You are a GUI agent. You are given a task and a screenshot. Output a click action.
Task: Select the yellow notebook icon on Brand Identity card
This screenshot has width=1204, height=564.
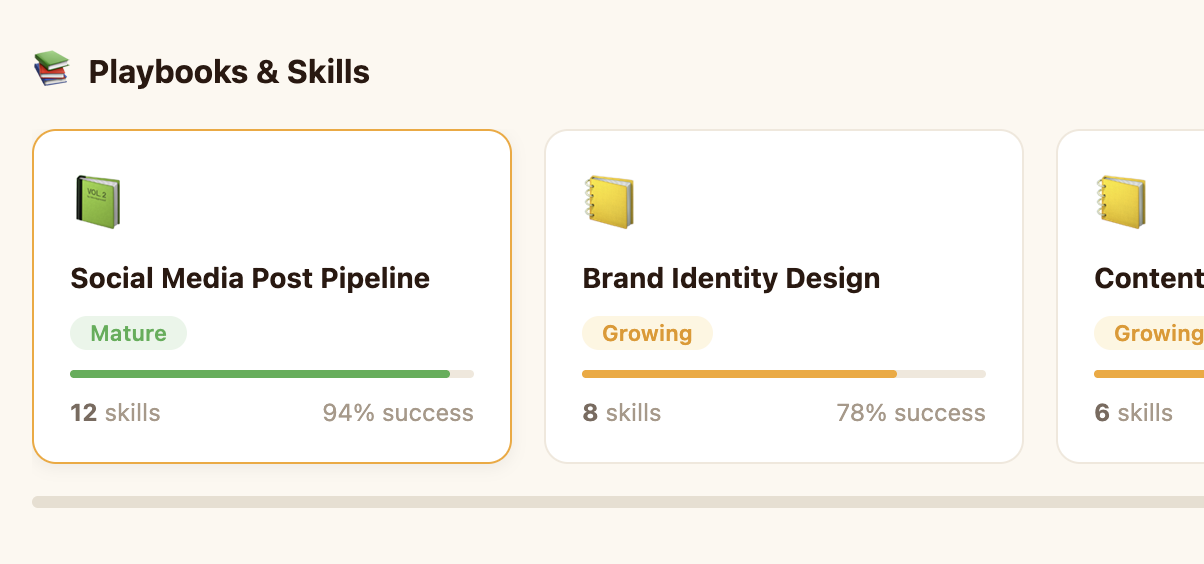point(609,201)
